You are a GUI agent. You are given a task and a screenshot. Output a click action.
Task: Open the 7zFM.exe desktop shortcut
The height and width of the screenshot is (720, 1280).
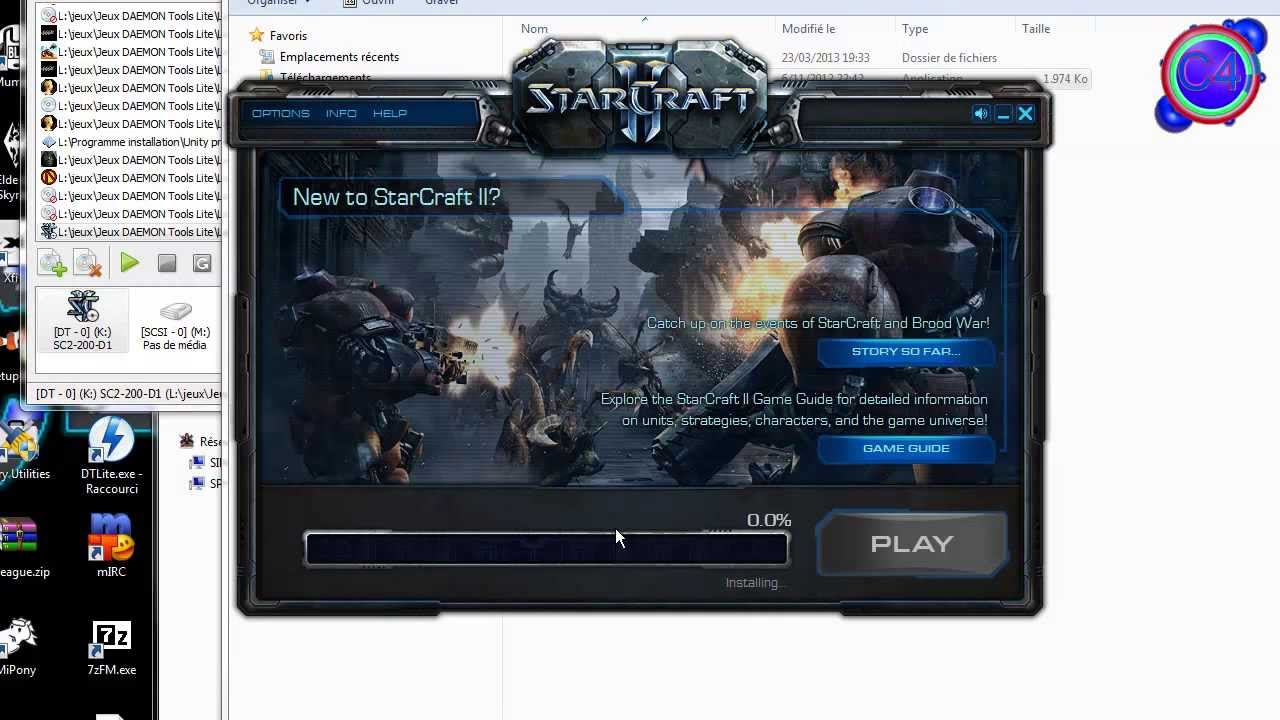tap(111, 648)
